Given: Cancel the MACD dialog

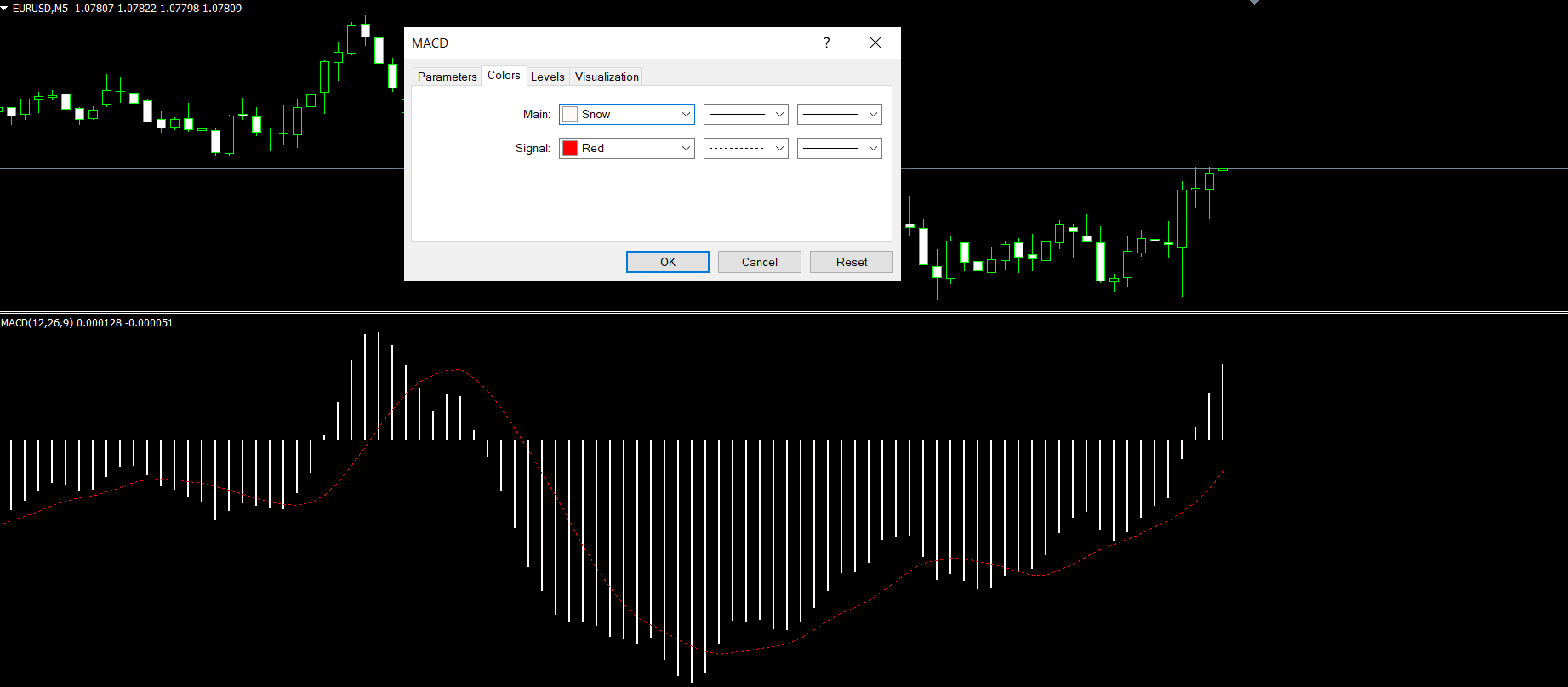Looking at the screenshot, I should click(760, 262).
